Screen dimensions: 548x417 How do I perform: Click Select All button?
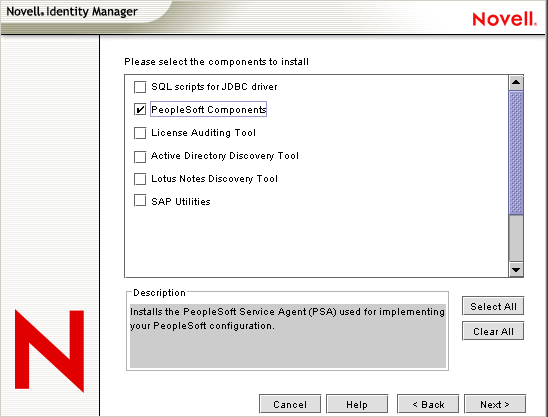(493, 306)
